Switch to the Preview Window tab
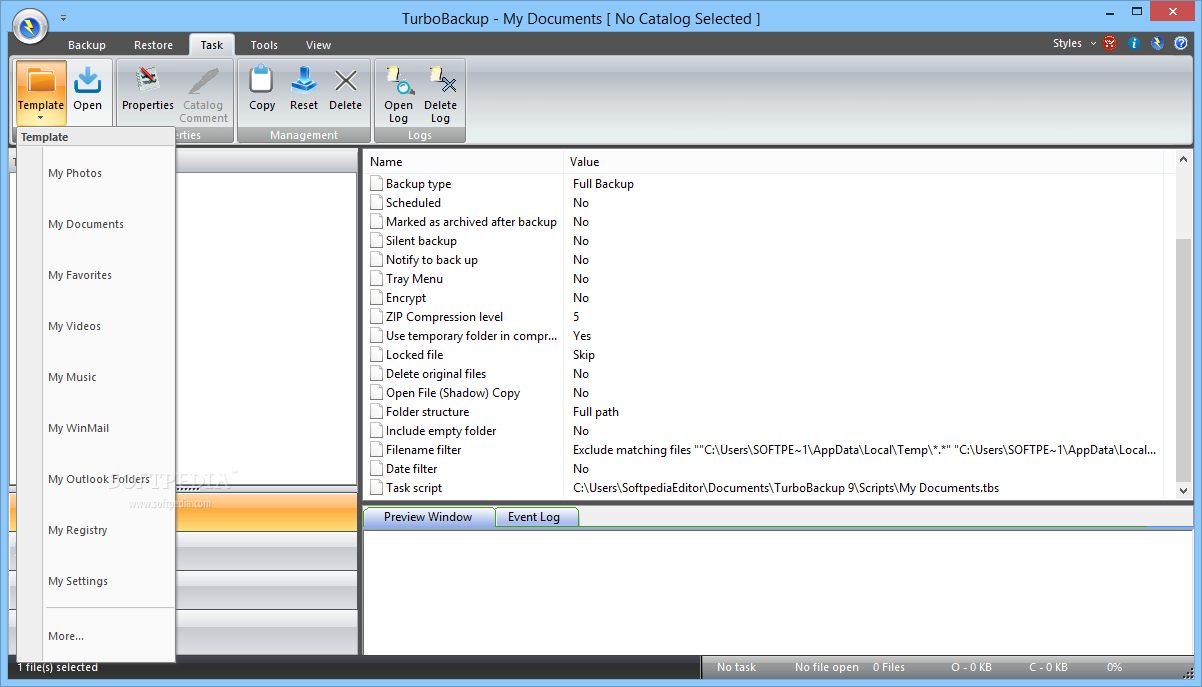This screenshot has width=1202, height=687. [x=428, y=517]
